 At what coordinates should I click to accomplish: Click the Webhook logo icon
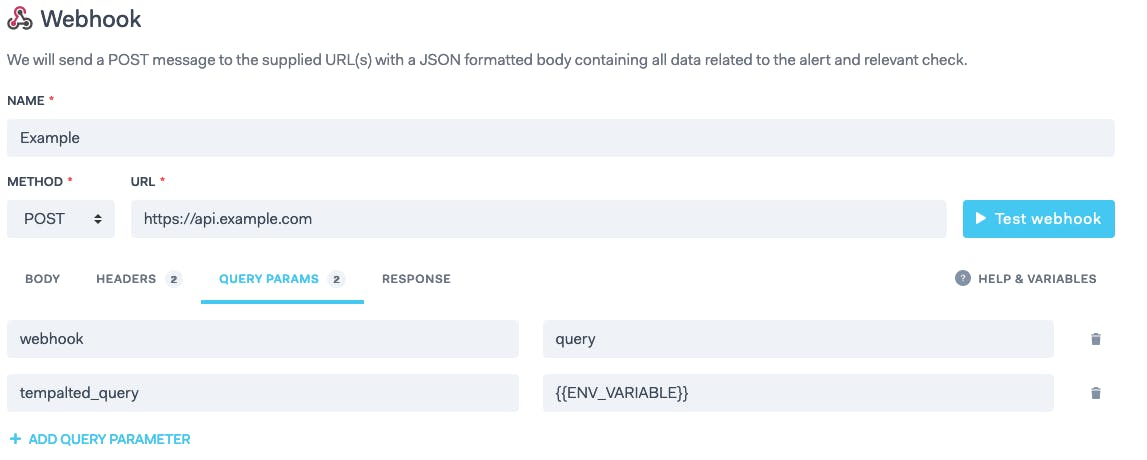[20, 18]
